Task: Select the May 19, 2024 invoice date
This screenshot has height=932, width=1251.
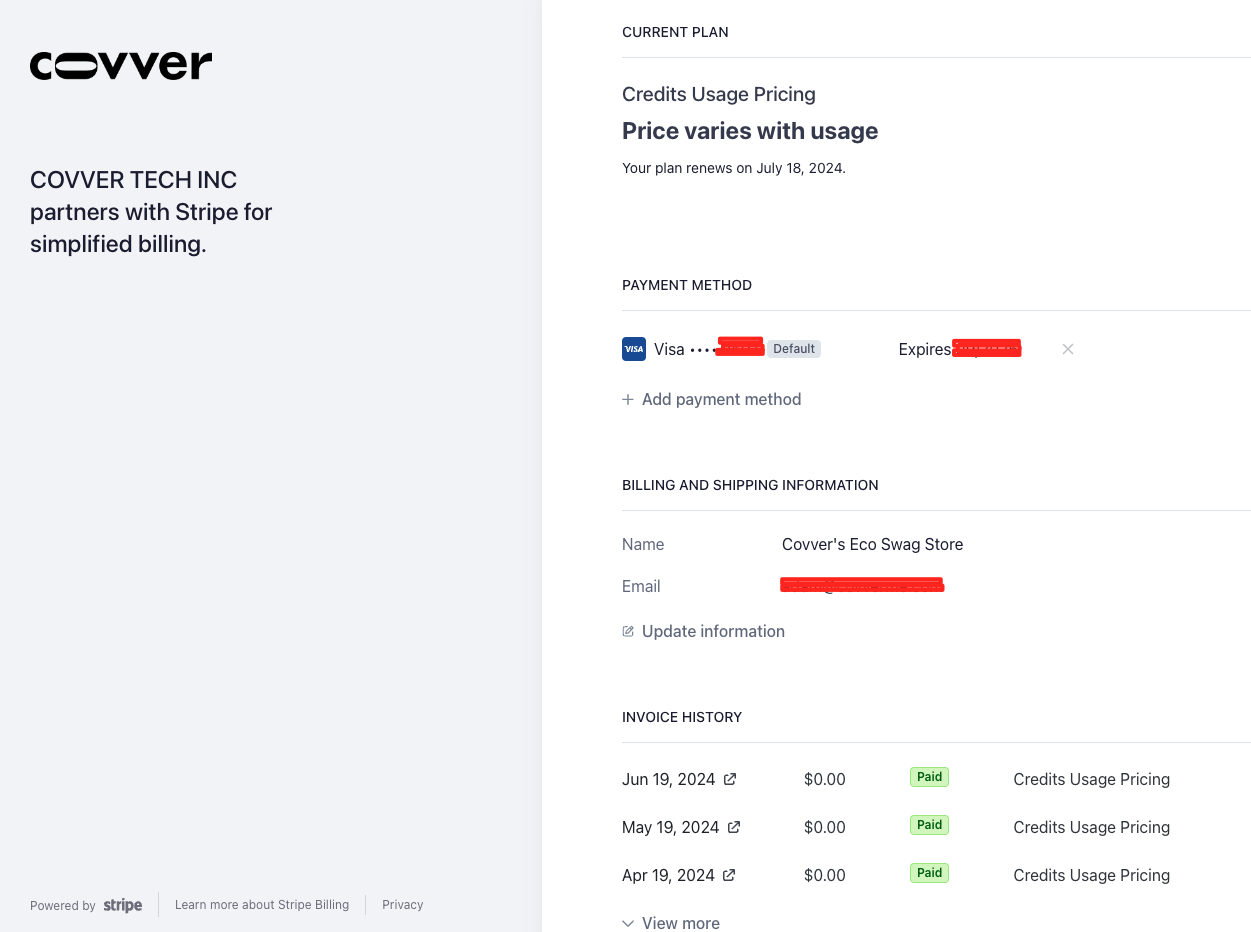Action: coord(671,827)
